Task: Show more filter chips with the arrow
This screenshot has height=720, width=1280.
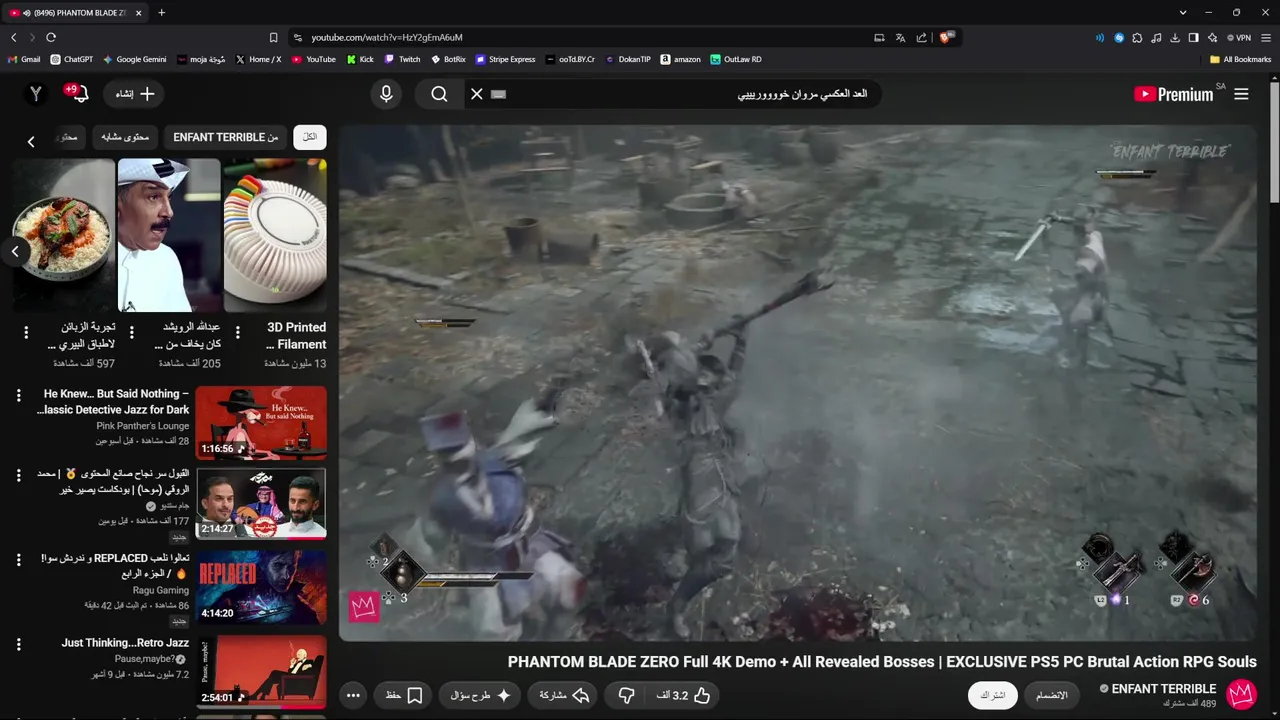Action: [31, 142]
